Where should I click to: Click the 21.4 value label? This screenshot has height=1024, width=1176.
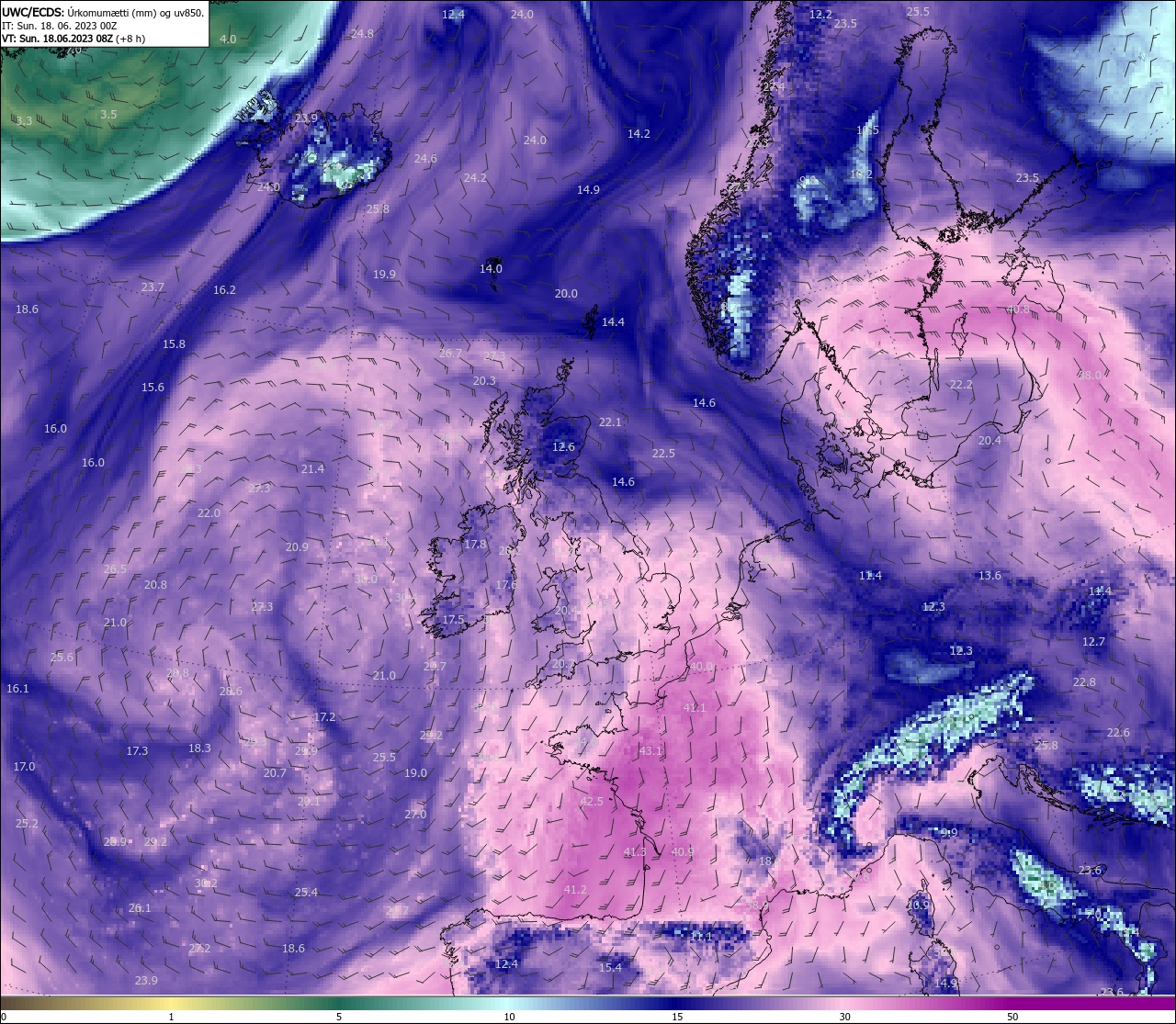click(x=312, y=469)
